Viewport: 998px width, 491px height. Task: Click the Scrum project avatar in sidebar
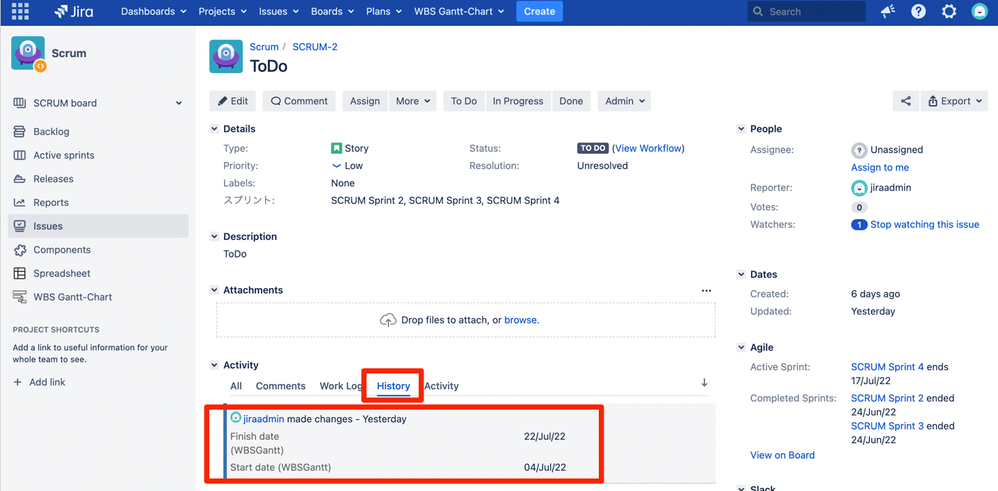coord(28,53)
